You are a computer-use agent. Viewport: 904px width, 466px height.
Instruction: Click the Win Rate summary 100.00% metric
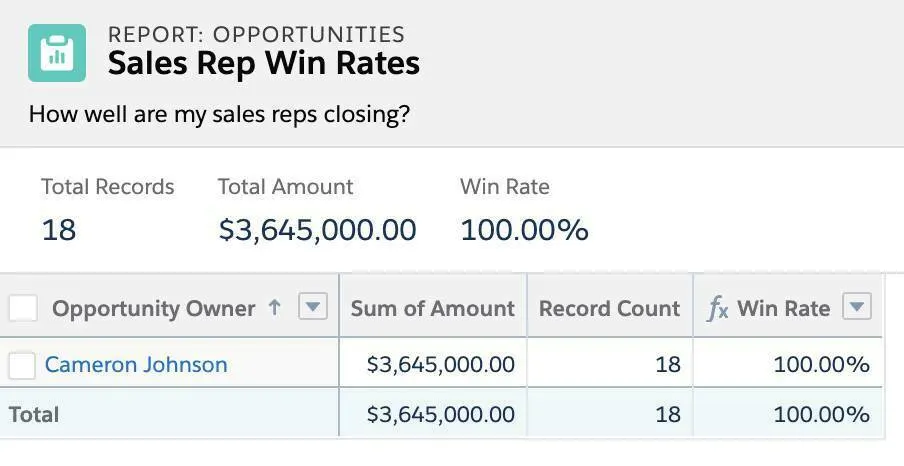click(x=524, y=230)
